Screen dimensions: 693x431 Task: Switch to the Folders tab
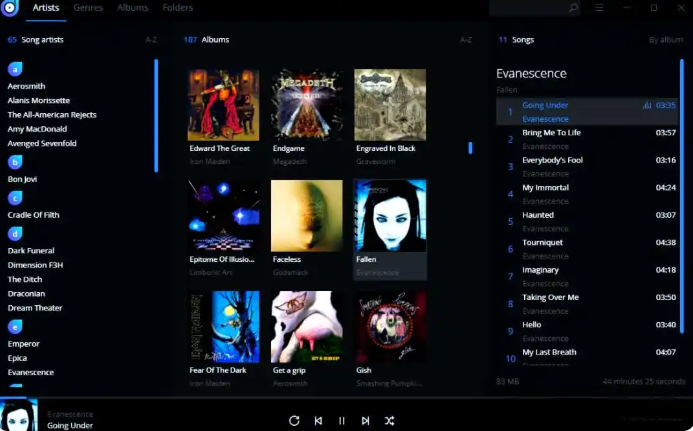tap(178, 8)
